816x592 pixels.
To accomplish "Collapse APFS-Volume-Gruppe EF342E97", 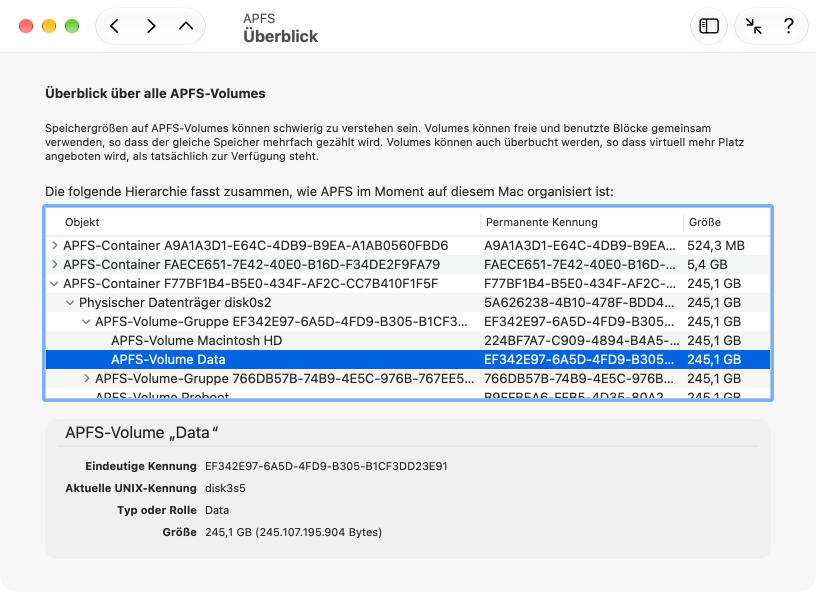I will 86,321.
